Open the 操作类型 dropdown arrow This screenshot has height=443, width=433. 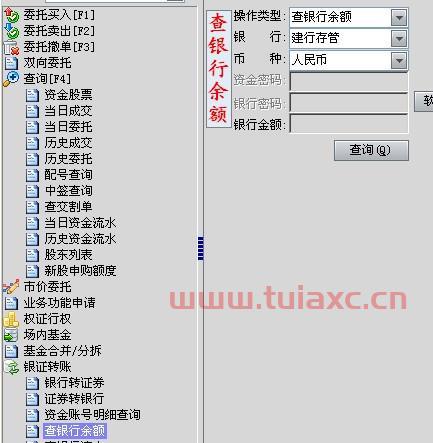[399, 17]
